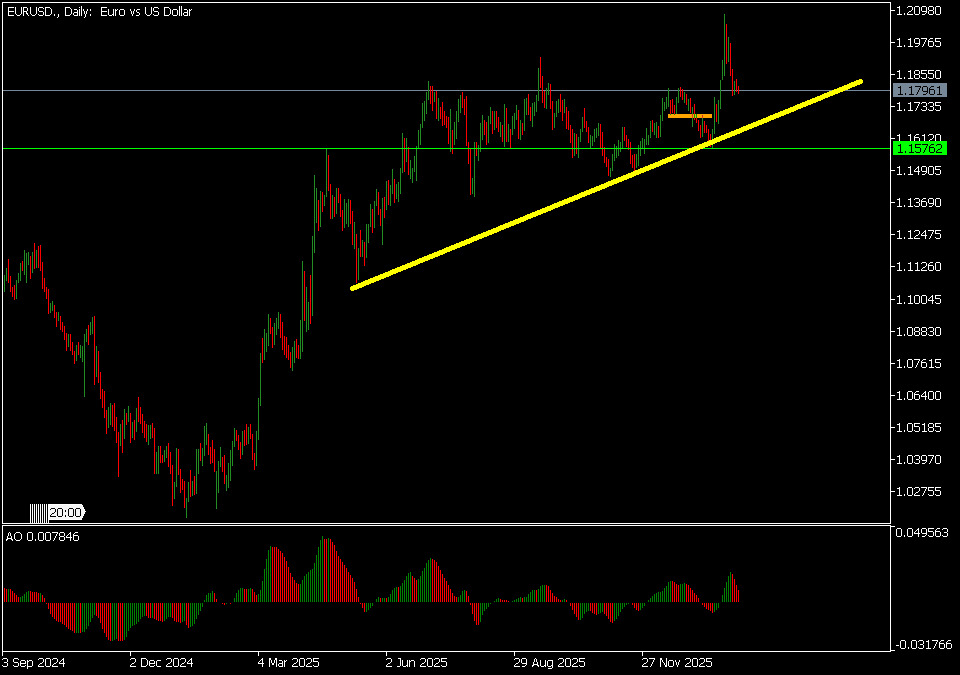
Task: Click the 3 Sep 2024 date label
Action: (33, 662)
